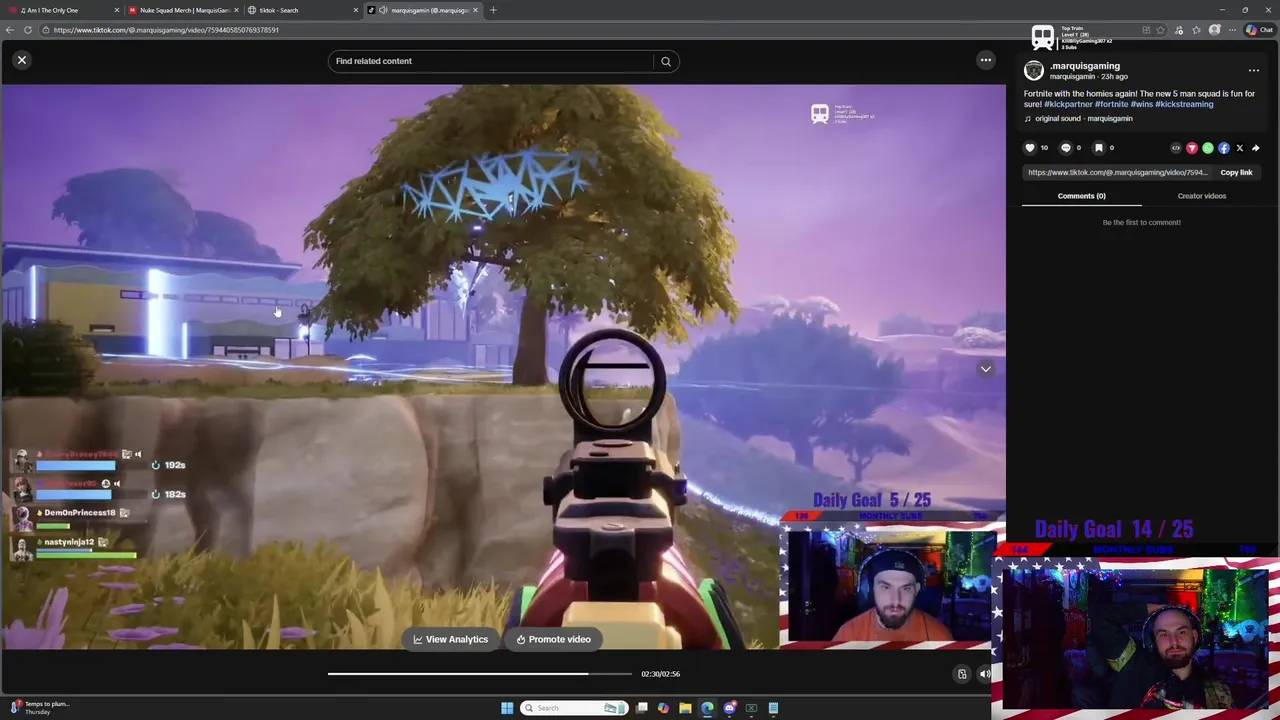Open the Copilot Chat button in Edge
Screen dimensions: 1280x720
click(1259, 30)
